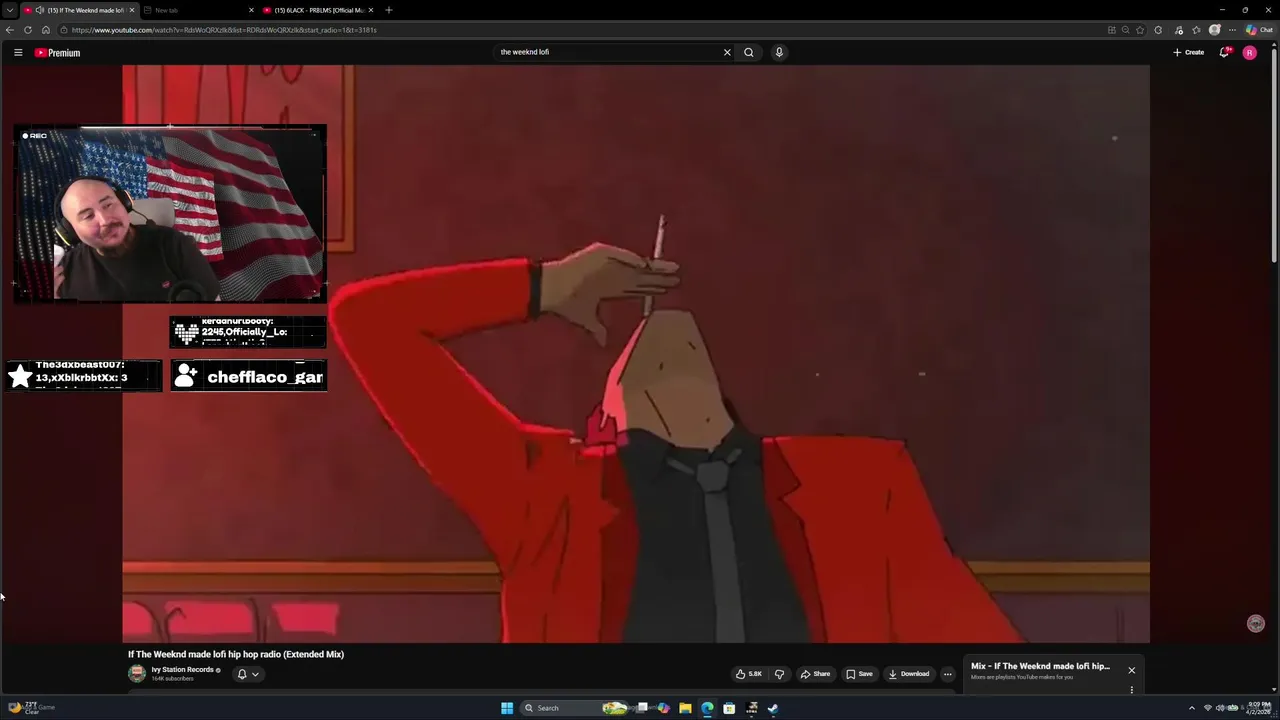Close the 6LACK - PRBLMS tab
Image resolution: width=1280 pixels, height=720 pixels.
[371, 10]
